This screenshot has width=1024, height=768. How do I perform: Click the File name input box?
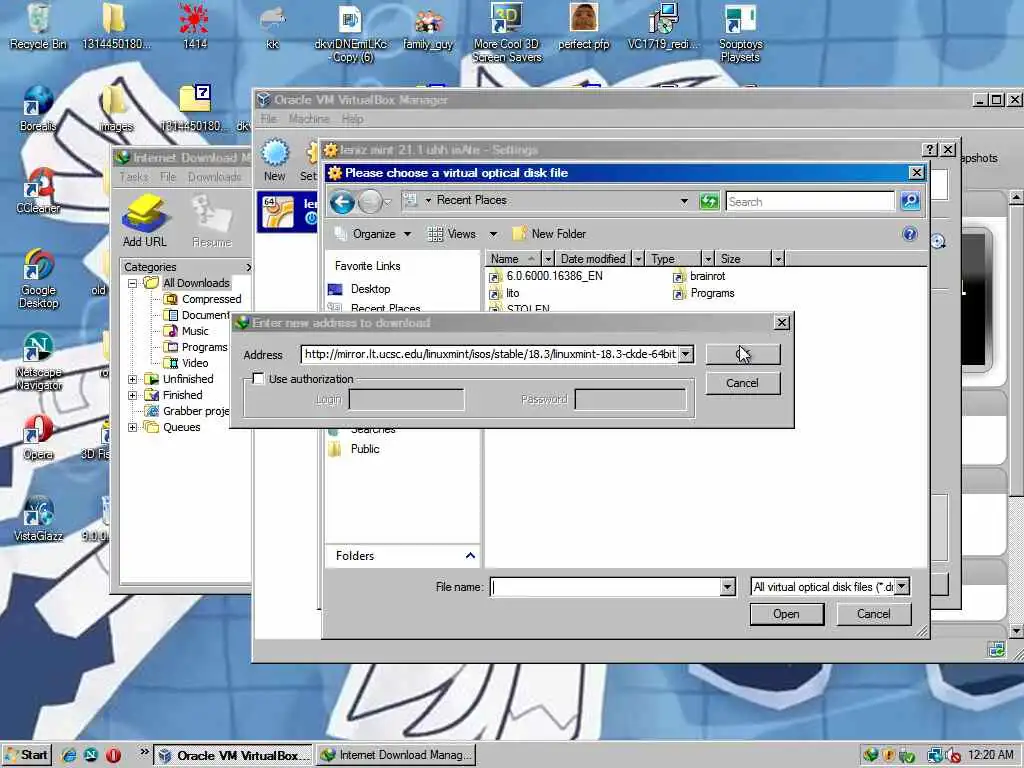pos(605,587)
